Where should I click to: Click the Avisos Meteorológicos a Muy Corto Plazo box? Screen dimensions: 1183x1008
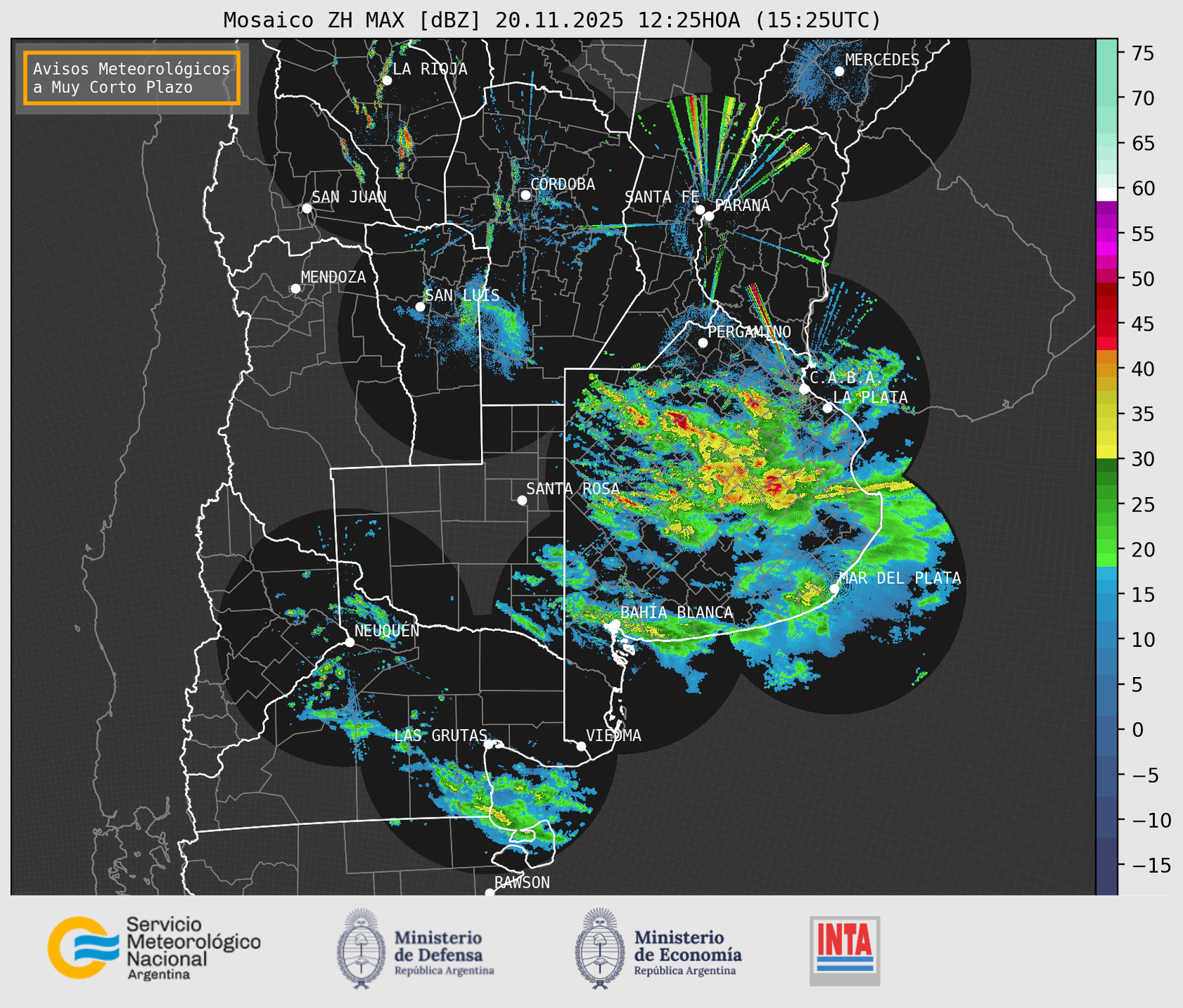(x=132, y=78)
